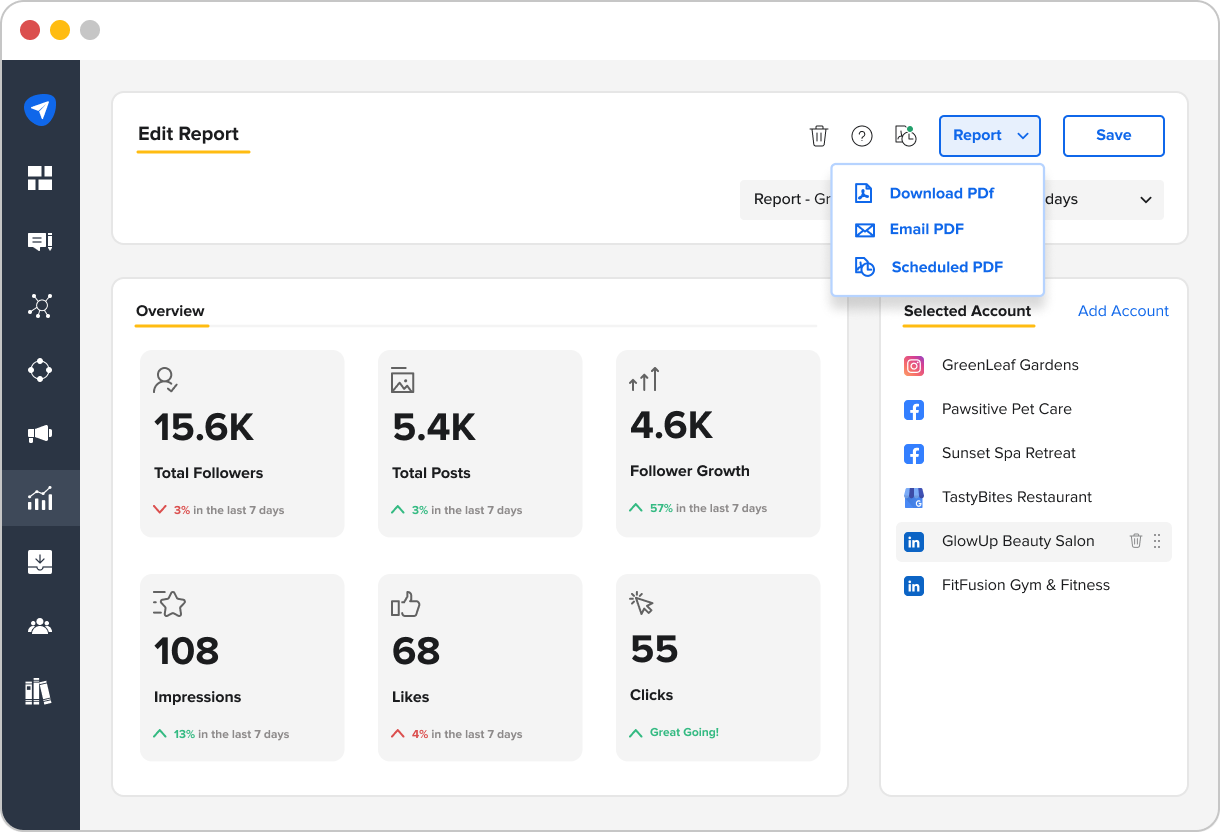This screenshot has width=1220, height=832.
Task: Click the scheduled report clock icon in the header
Action: pyautogui.click(x=906, y=136)
